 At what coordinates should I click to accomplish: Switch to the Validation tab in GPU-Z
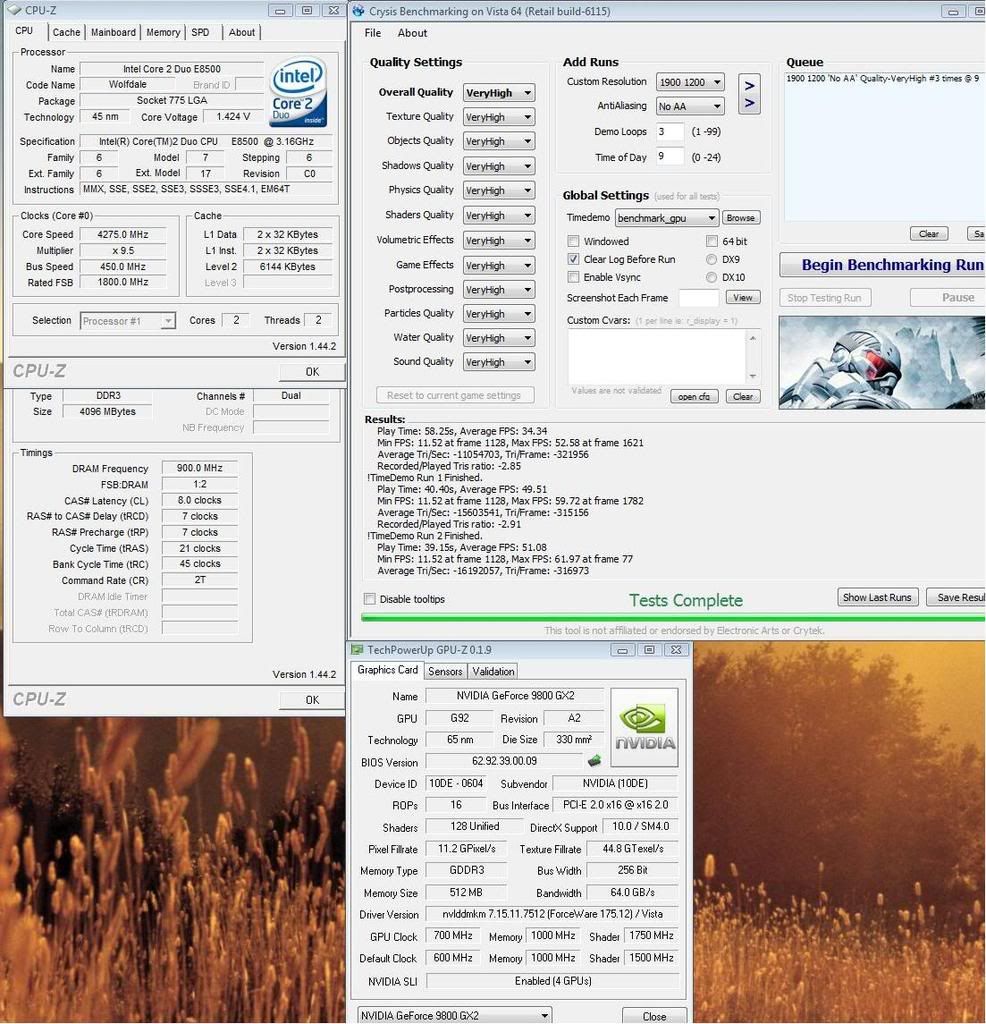(x=493, y=671)
